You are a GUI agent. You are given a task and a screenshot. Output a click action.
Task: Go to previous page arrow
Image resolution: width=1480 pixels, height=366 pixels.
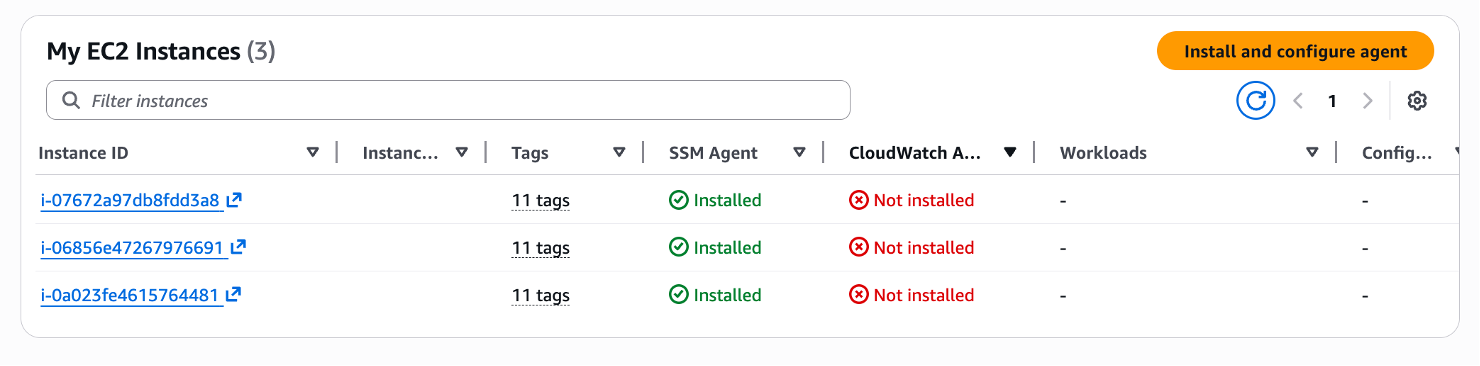tap(1298, 101)
